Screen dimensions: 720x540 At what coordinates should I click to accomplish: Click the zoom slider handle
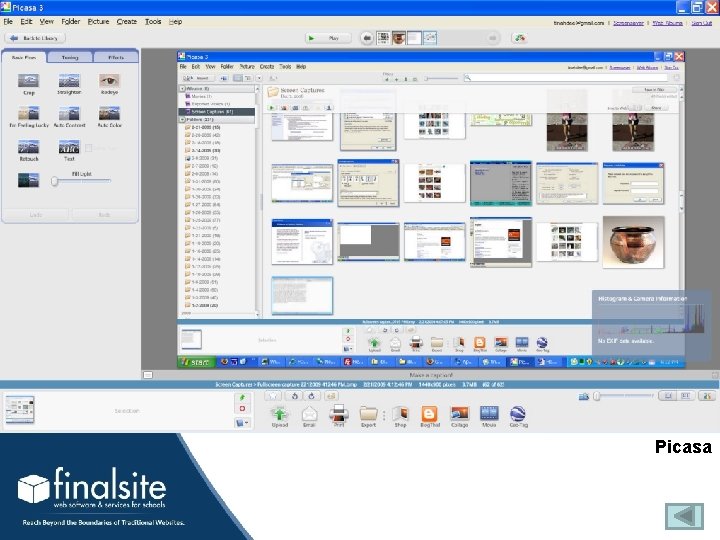click(597, 396)
